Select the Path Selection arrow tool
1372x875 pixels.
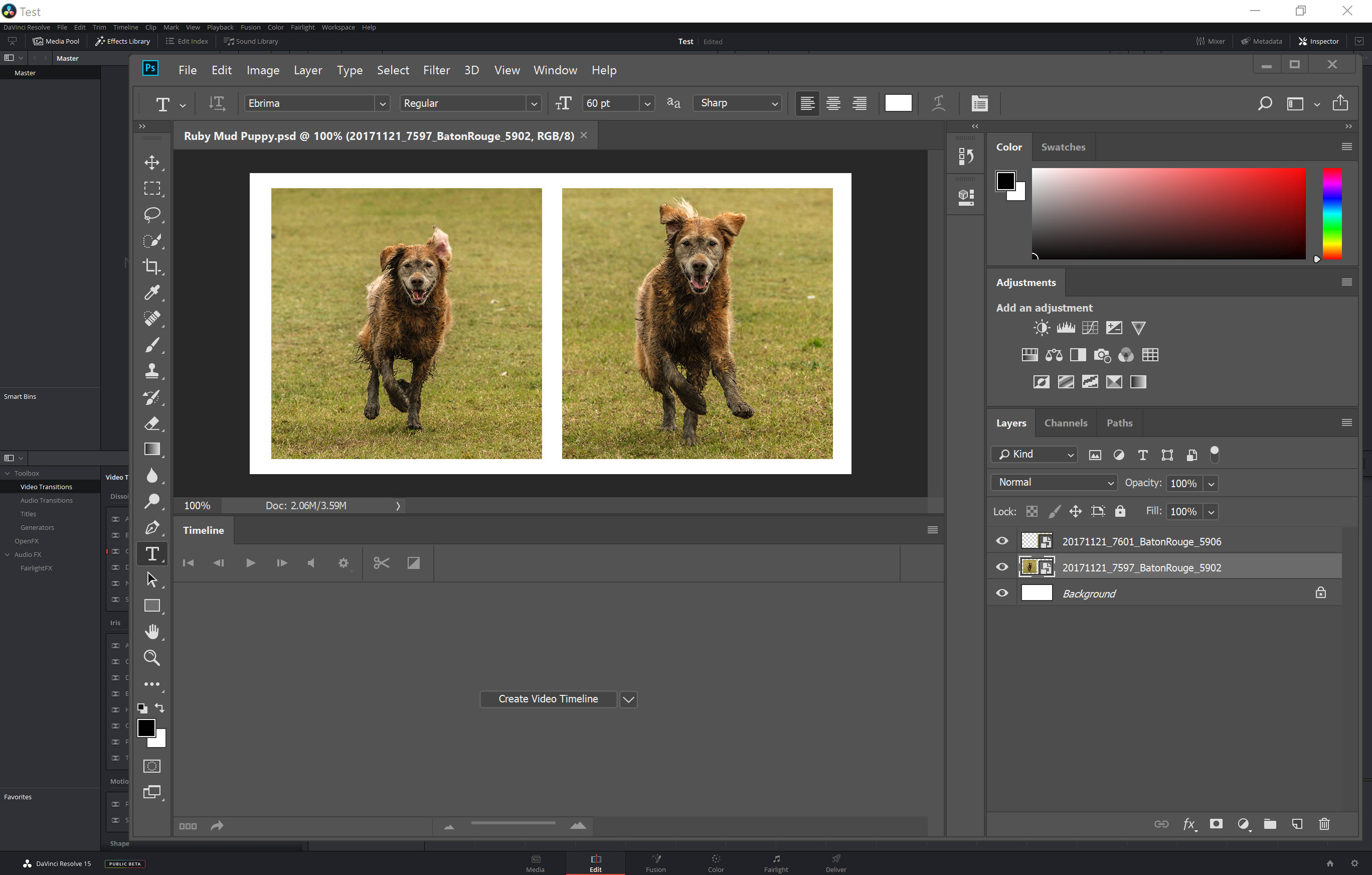pos(151,579)
